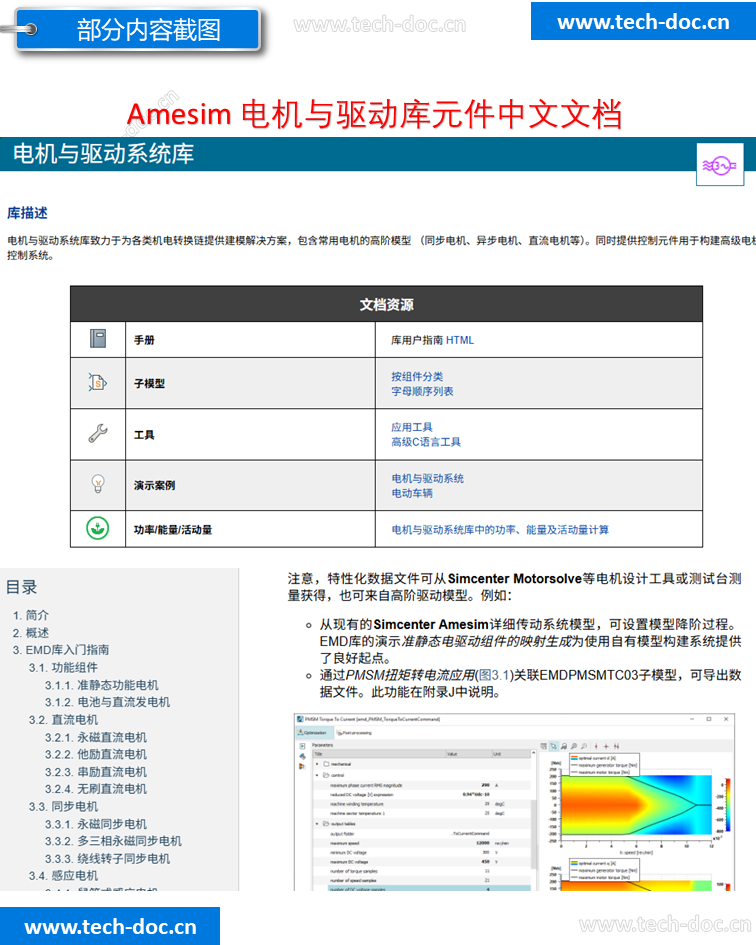The image size is (756, 945).
Task: Go to contents entry 3.4. 感应电机
Action: 63,875
